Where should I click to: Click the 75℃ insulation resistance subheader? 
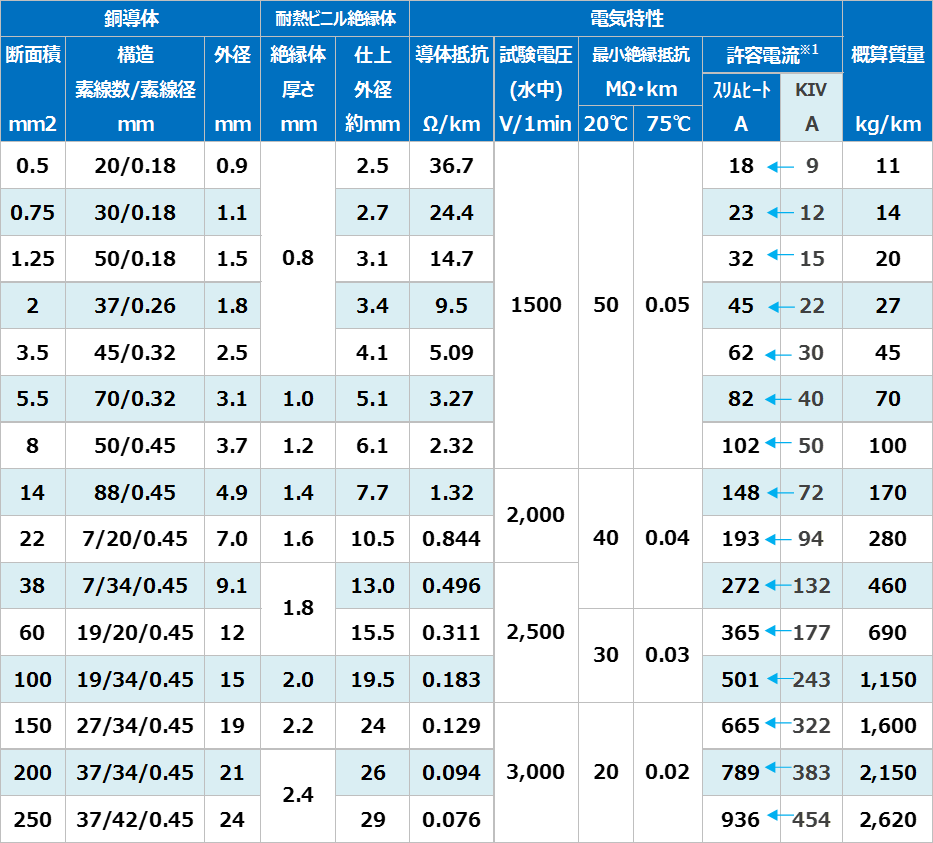pos(667,124)
